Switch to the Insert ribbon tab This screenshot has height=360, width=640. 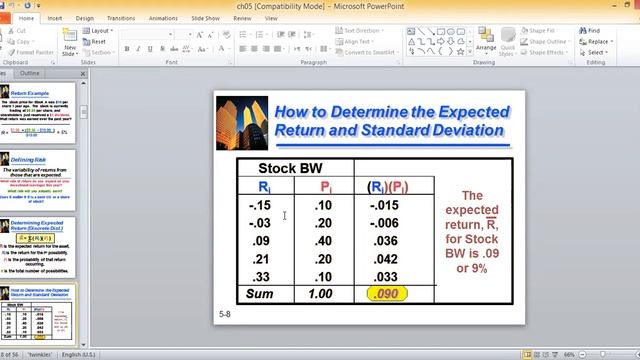click(x=55, y=18)
